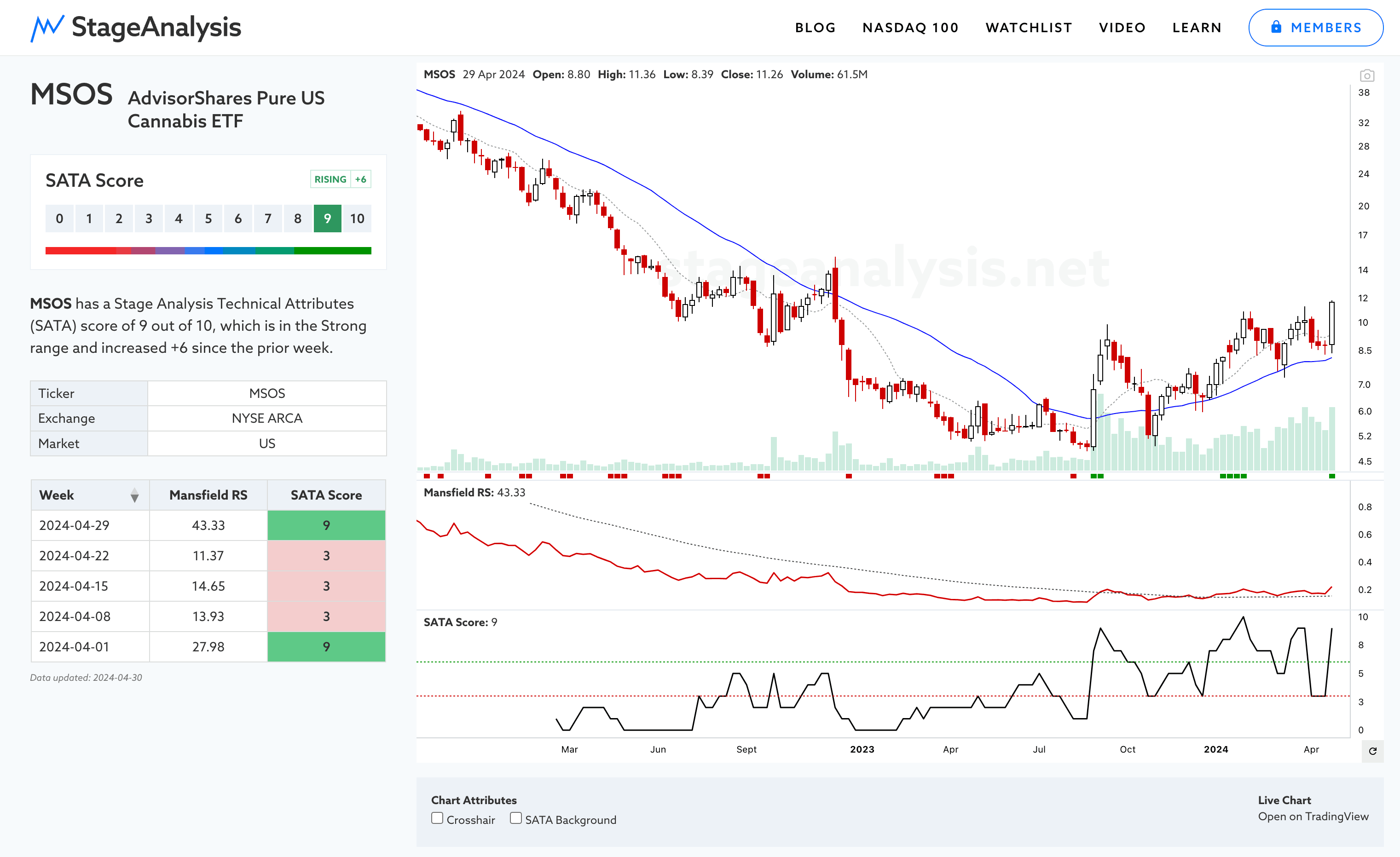The height and width of the screenshot is (857, 1400).
Task: Enable the SATA Background checkbox
Action: point(515,818)
